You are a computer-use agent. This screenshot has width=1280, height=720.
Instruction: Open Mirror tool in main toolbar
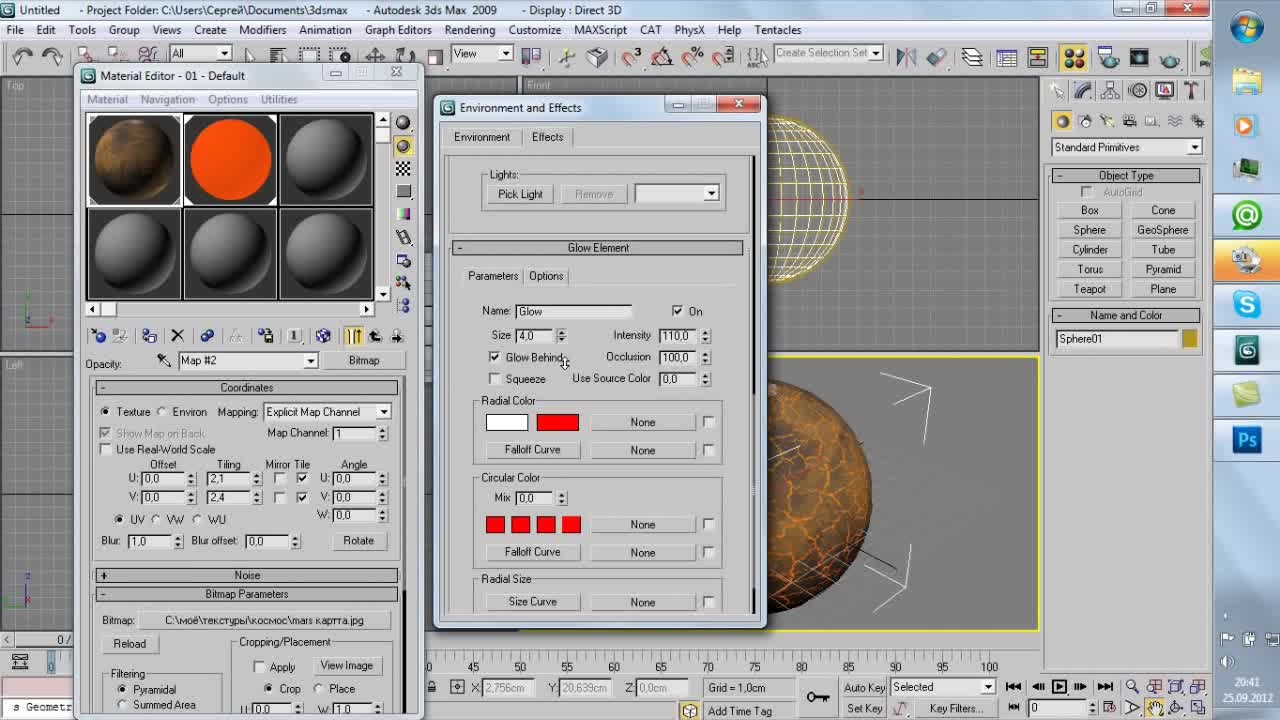click(x=906, y=57)
